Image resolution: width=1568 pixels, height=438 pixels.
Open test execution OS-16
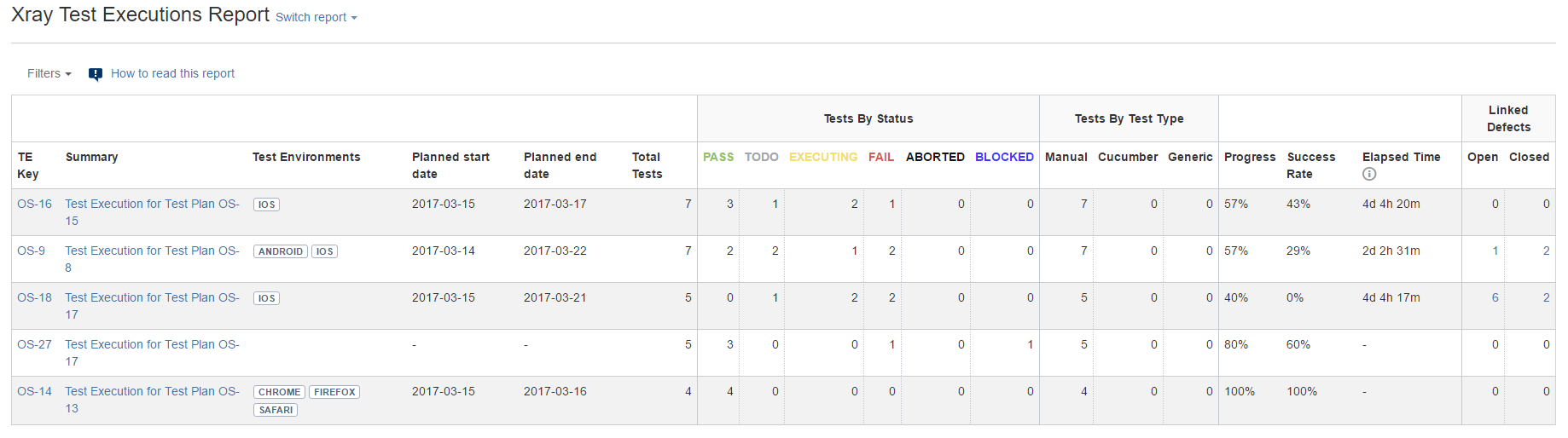coord(34,204)
